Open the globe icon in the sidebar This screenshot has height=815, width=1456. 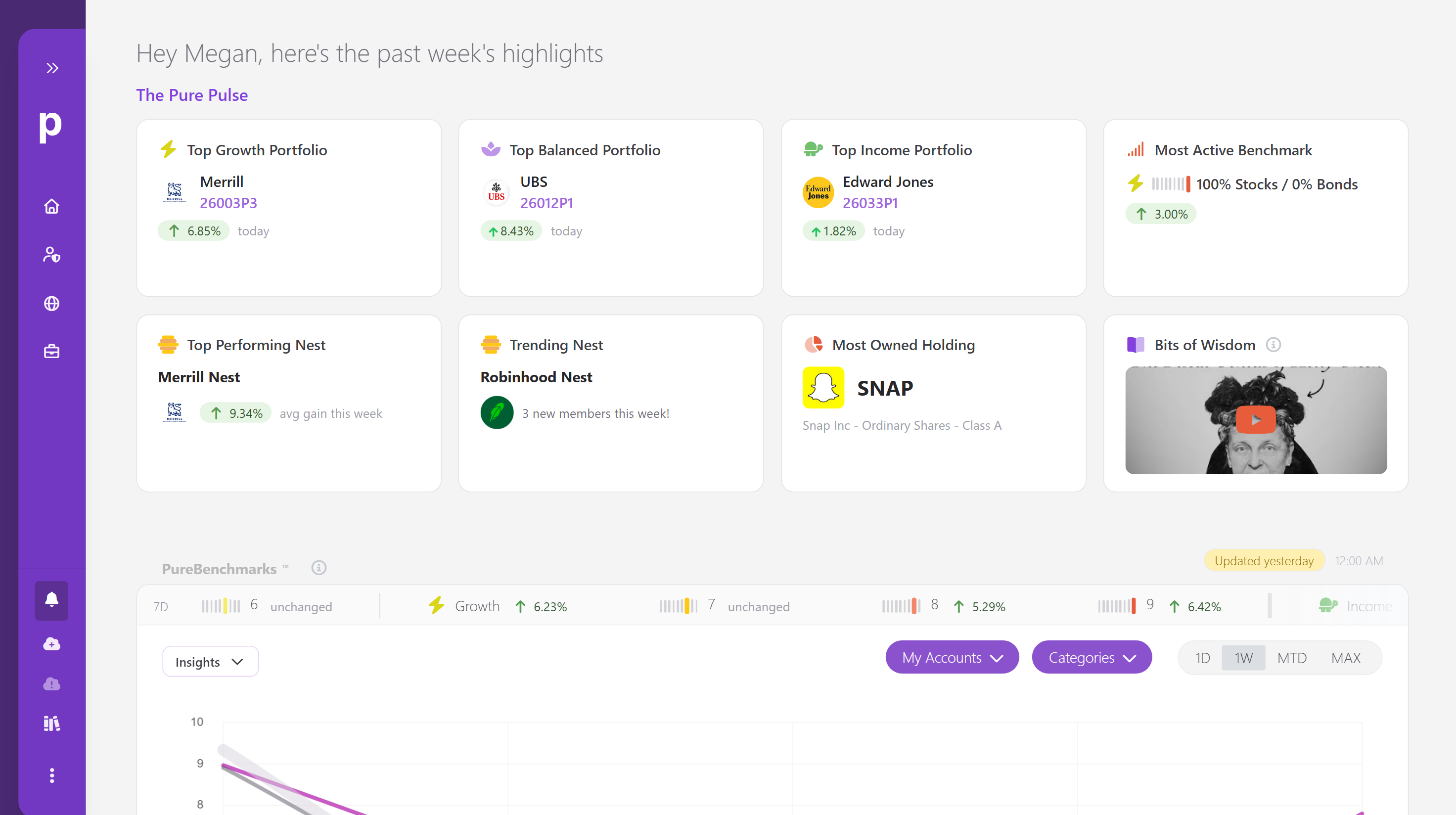click(x=51, y=303)
